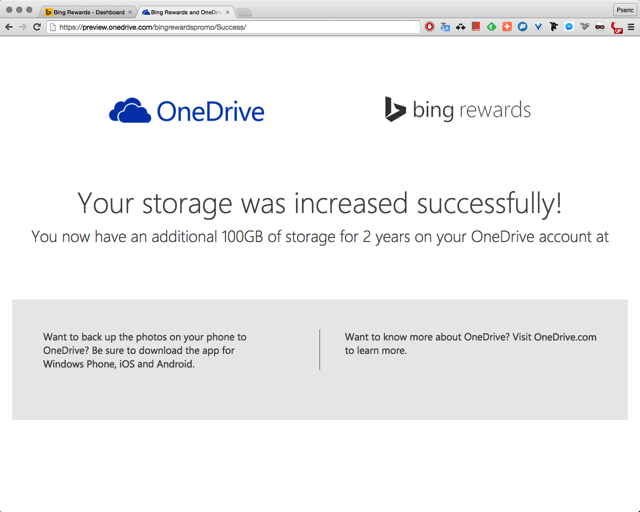Click the page icon in address bar
The width and height of the screenshot is (640, 512).
(53, 27)
